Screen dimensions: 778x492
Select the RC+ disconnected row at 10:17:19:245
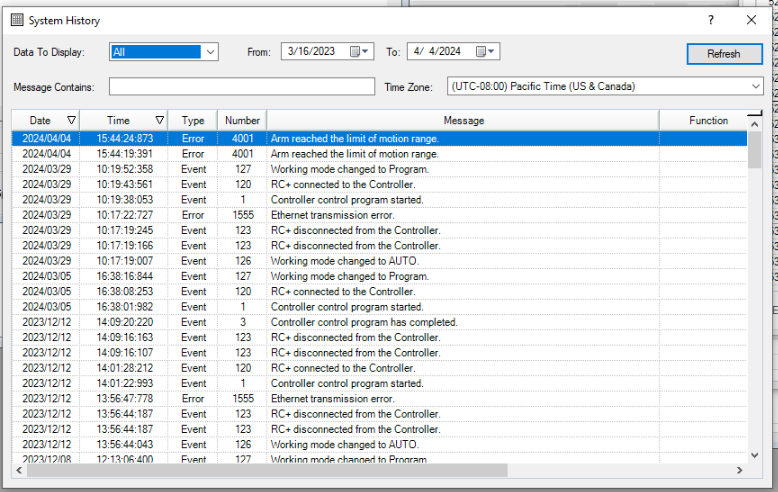point(380,230)
